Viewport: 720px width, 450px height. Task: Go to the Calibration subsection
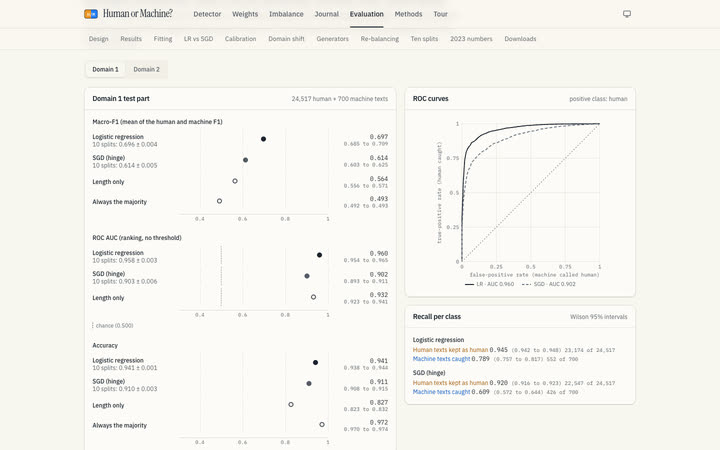[x=241, y=39]
